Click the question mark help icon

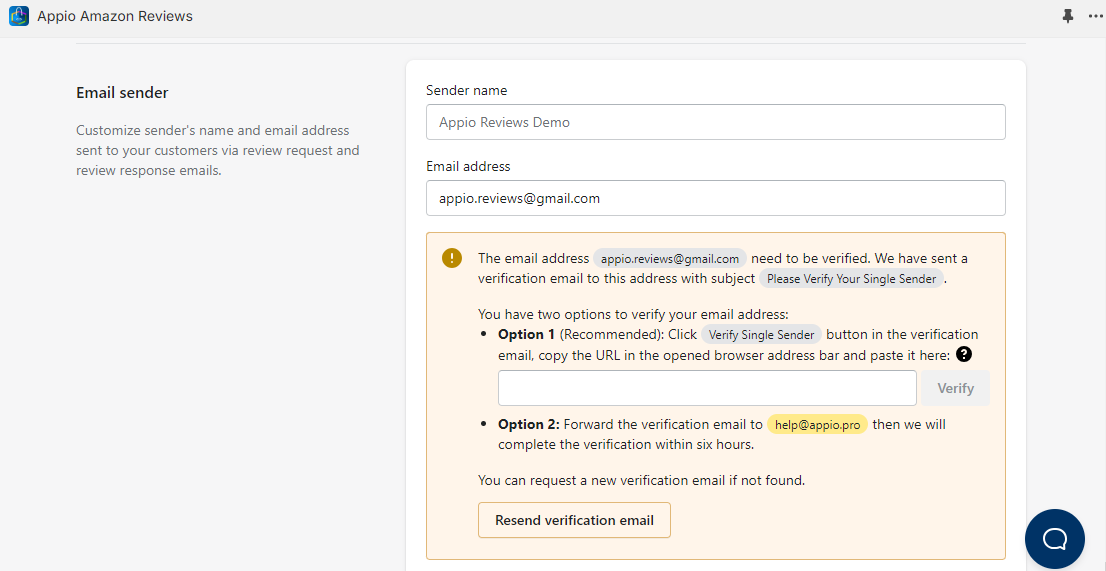tap(964, 354)
